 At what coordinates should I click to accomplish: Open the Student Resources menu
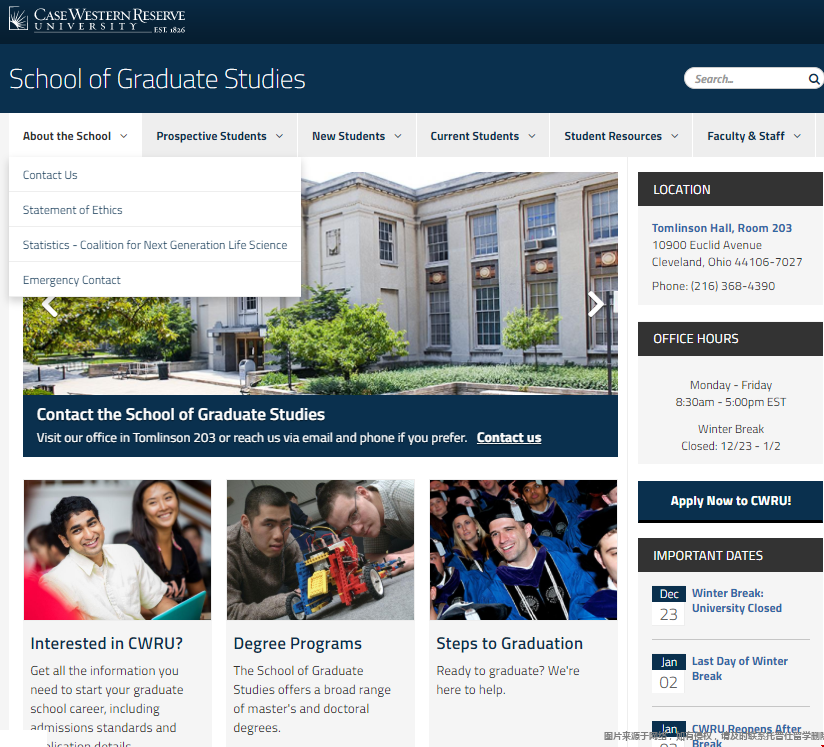coord(620,136)
